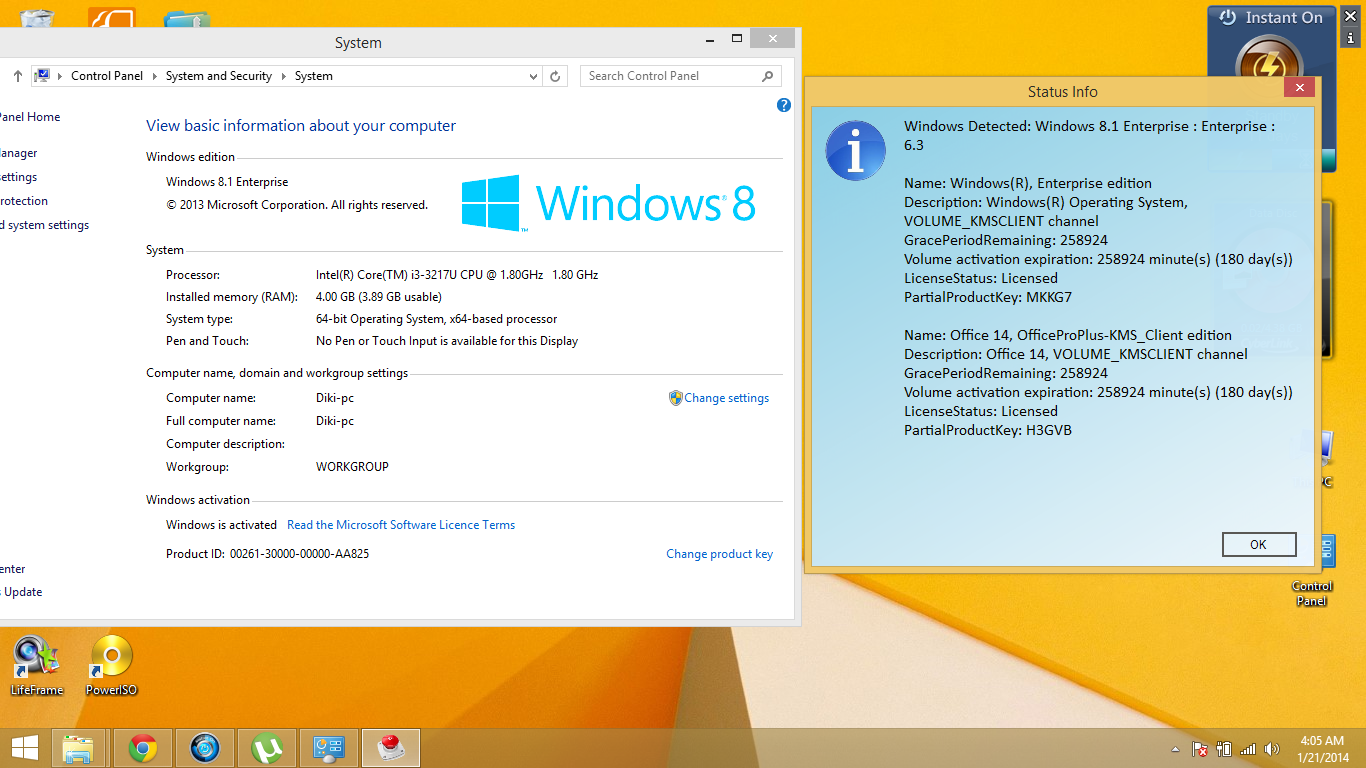Minimize the System window
The height and width of the screenshot is (768, 1366).
pos(710,38)
